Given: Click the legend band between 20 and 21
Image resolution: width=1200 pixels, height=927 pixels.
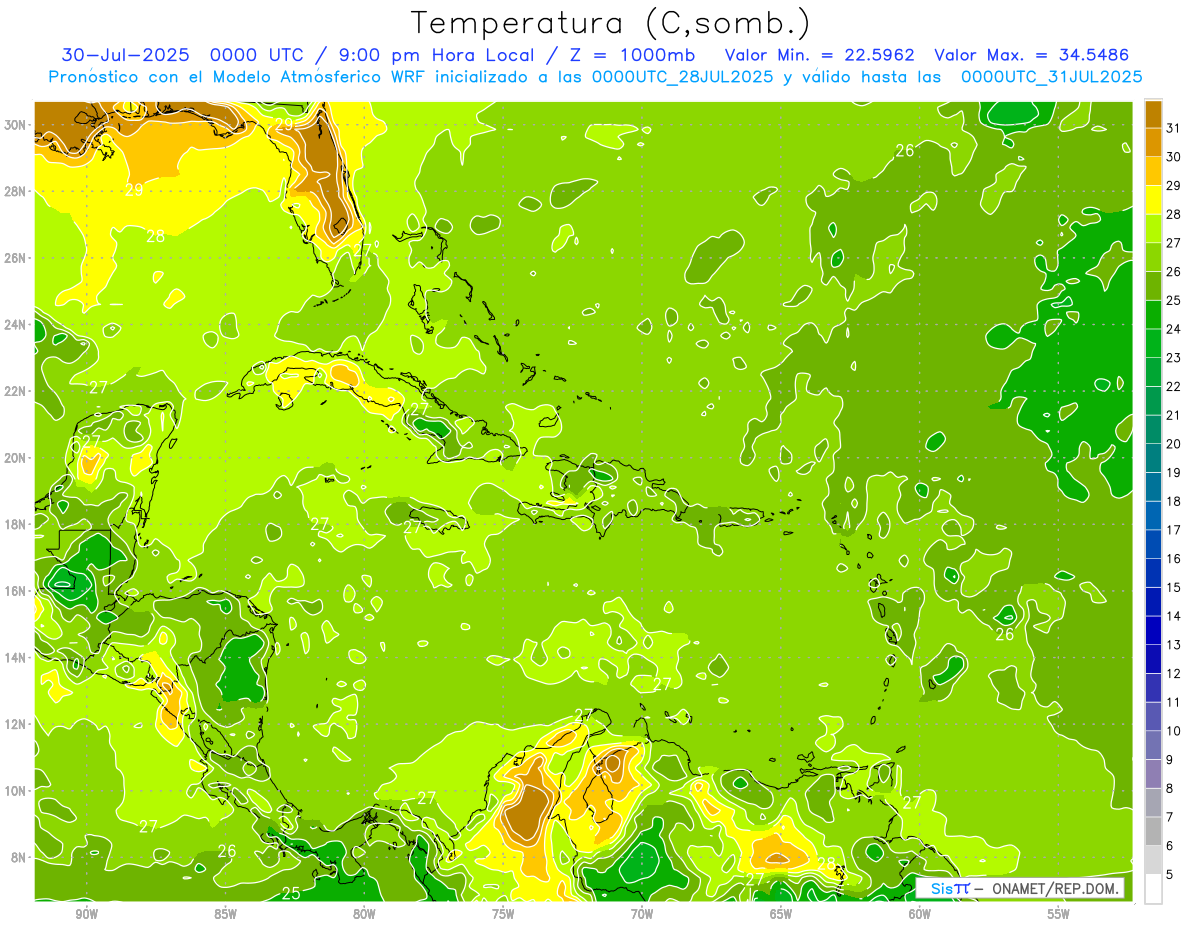Looking at the screenshot, I should point(1153,430).
